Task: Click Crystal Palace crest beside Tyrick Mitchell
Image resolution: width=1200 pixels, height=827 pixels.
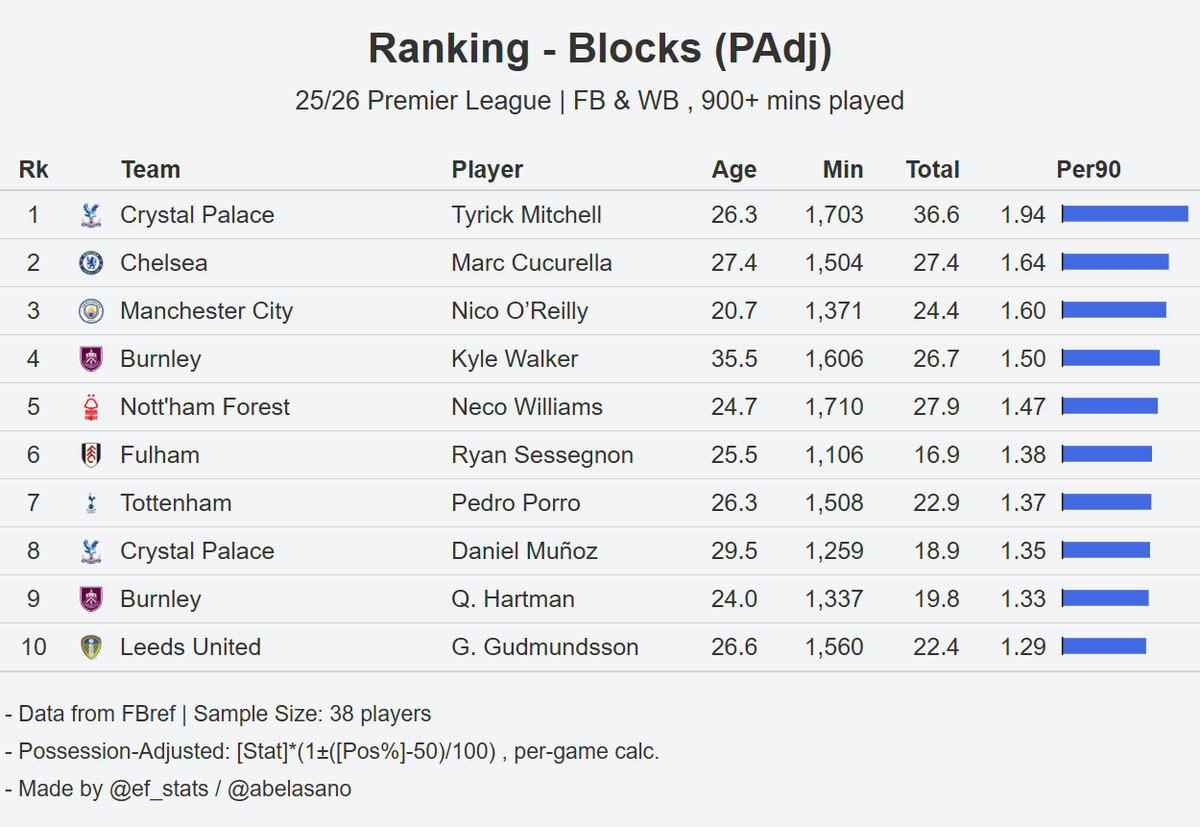Action: tap(91, 215)
